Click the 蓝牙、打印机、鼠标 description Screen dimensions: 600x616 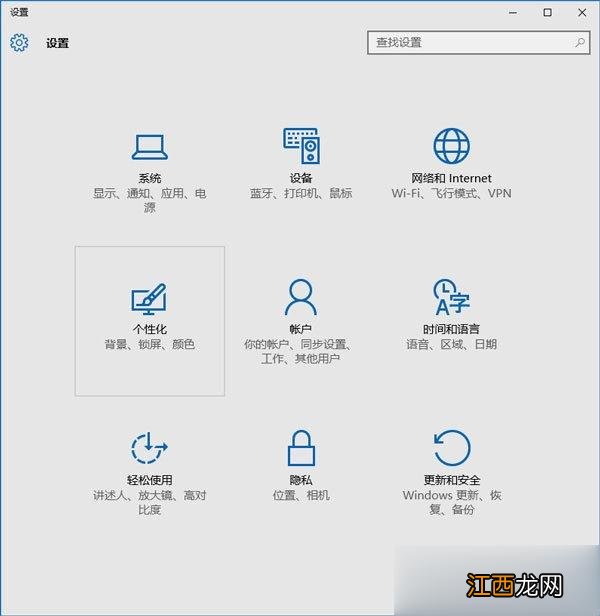tap(301, 193)
